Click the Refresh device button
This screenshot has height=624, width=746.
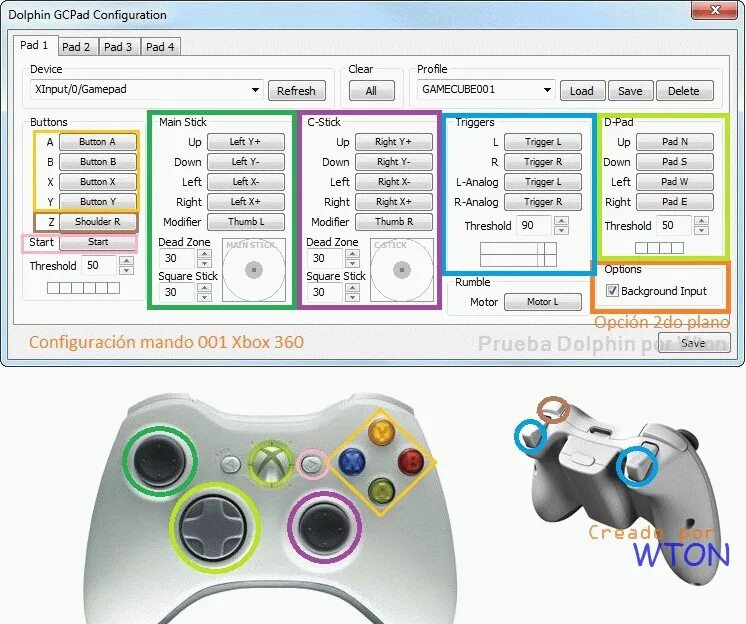(x=296, y=90)
